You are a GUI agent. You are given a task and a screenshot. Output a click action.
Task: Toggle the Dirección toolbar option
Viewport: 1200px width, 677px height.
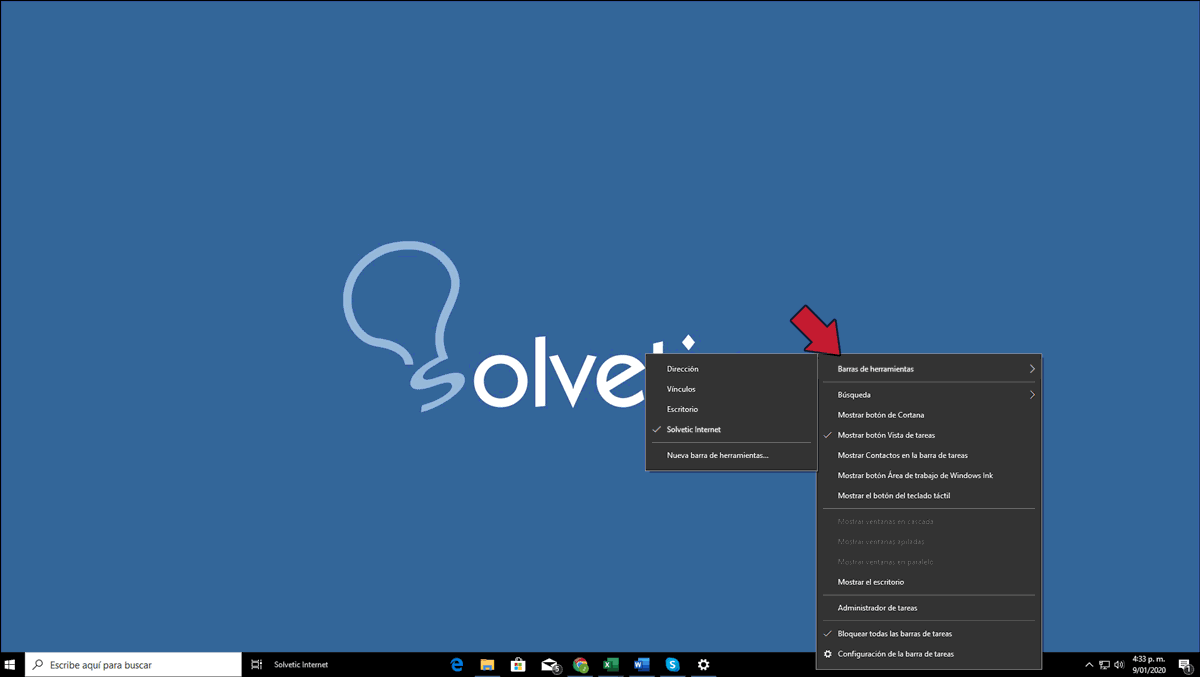pyautogui.click(x=732, y=369)
